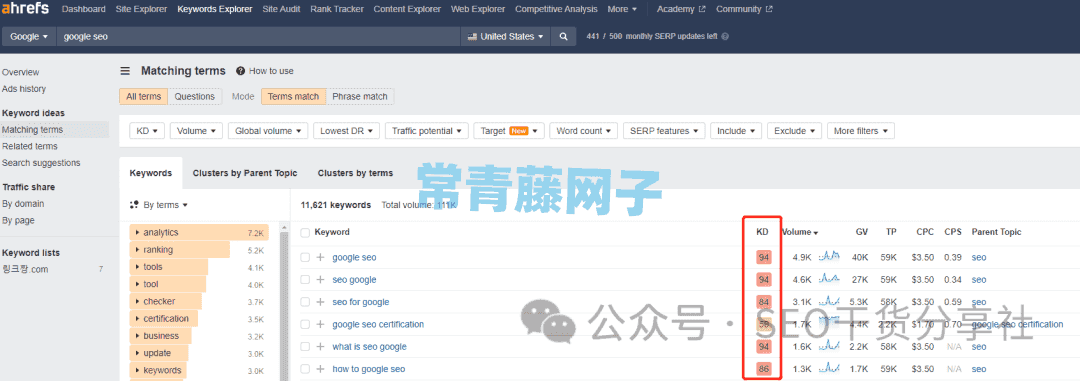Click the By terms grouping icon
Viewport: 1080px width, 381px height.
pyautogui.click(x=134, y=205)
